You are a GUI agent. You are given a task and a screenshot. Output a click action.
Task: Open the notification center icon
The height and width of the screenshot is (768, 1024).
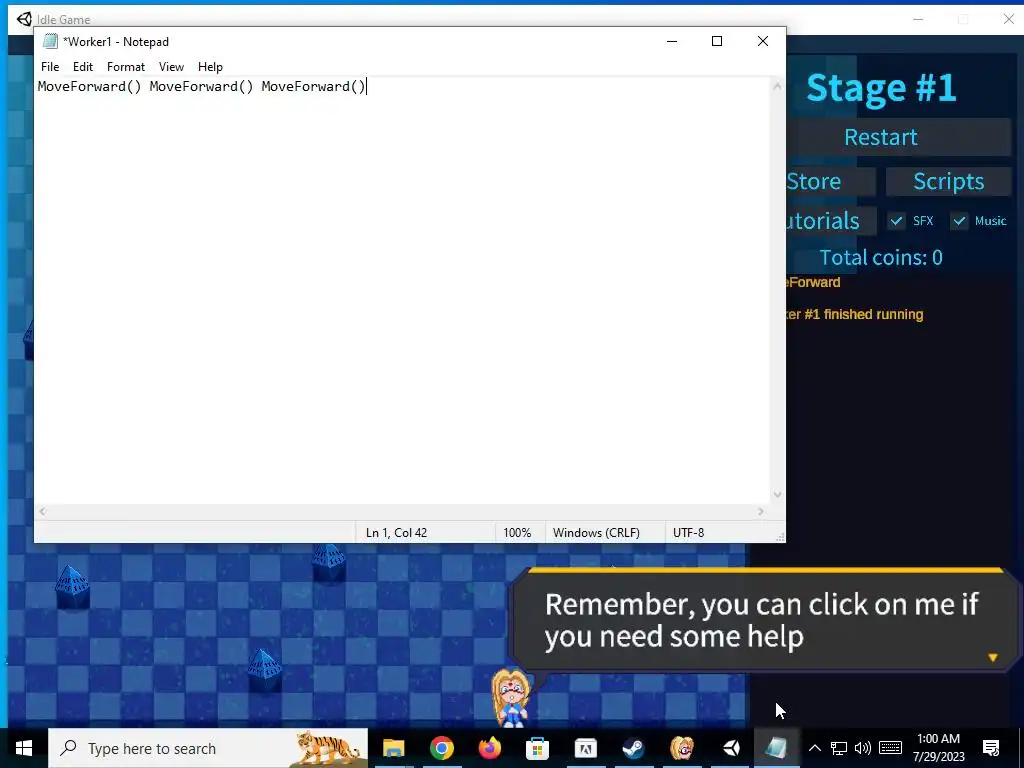[x=991, y=748]
